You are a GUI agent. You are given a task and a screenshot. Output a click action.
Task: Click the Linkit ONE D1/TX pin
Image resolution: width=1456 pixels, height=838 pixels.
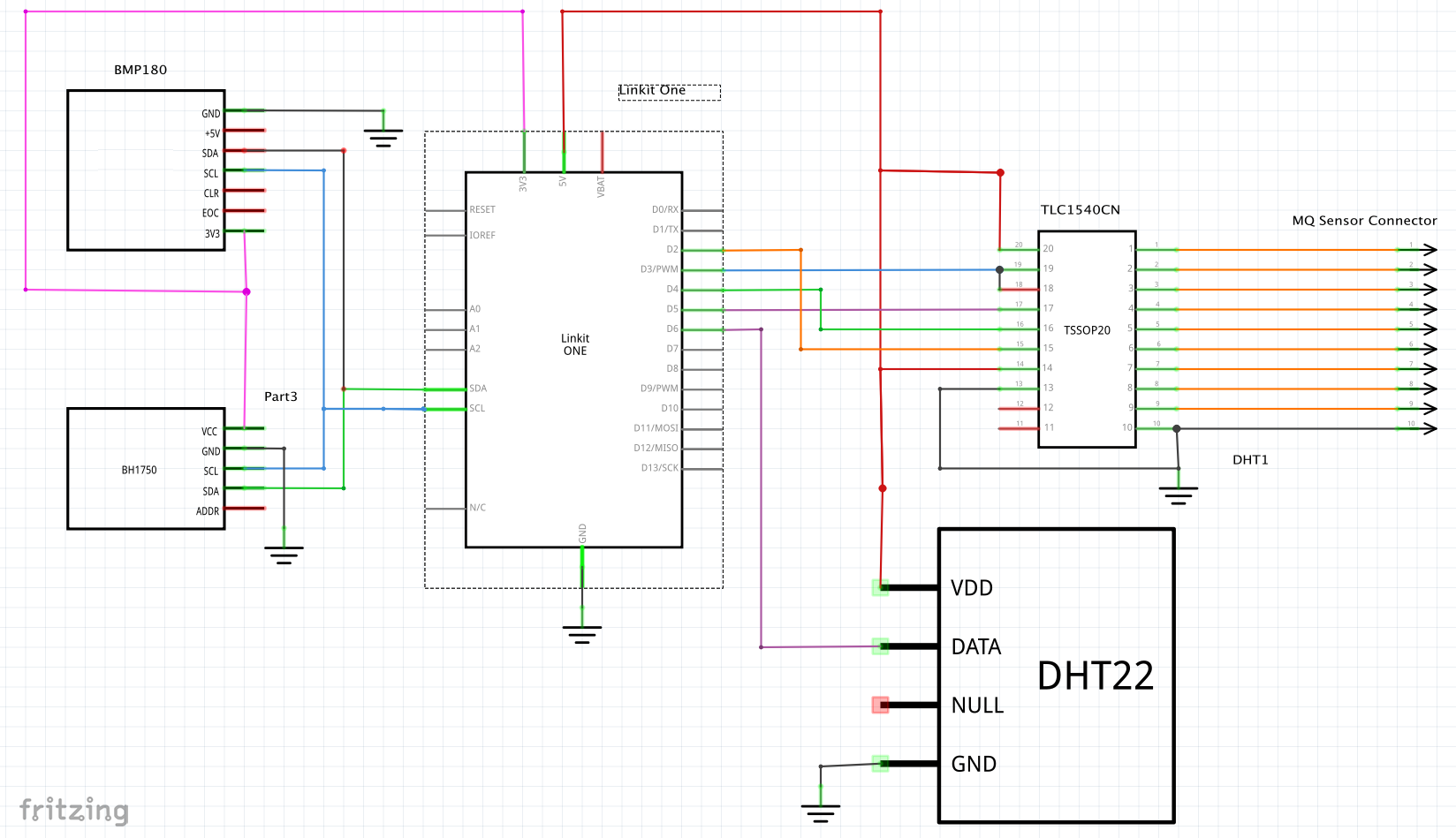(702, 230)
